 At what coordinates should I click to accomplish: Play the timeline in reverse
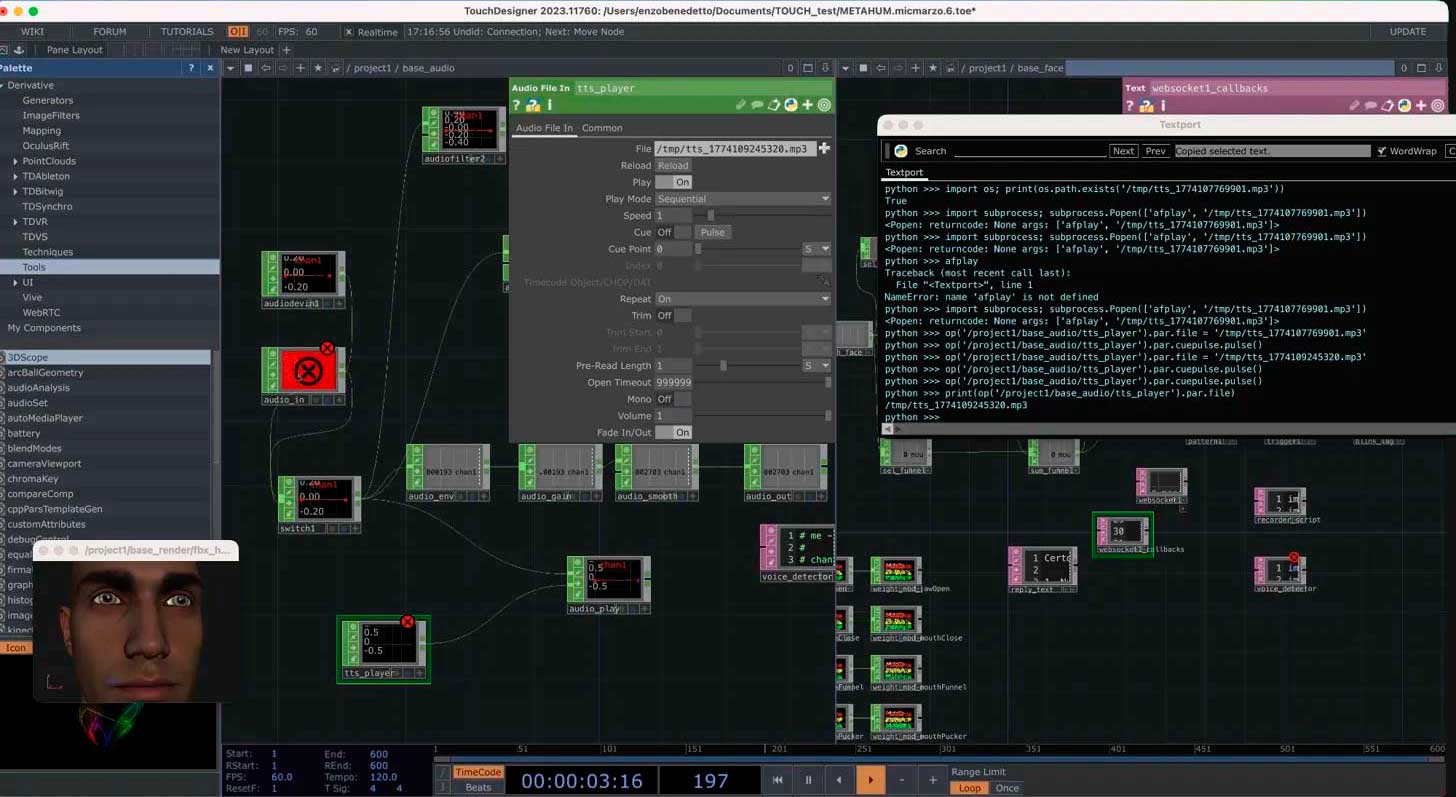click(x=839, y=780)
